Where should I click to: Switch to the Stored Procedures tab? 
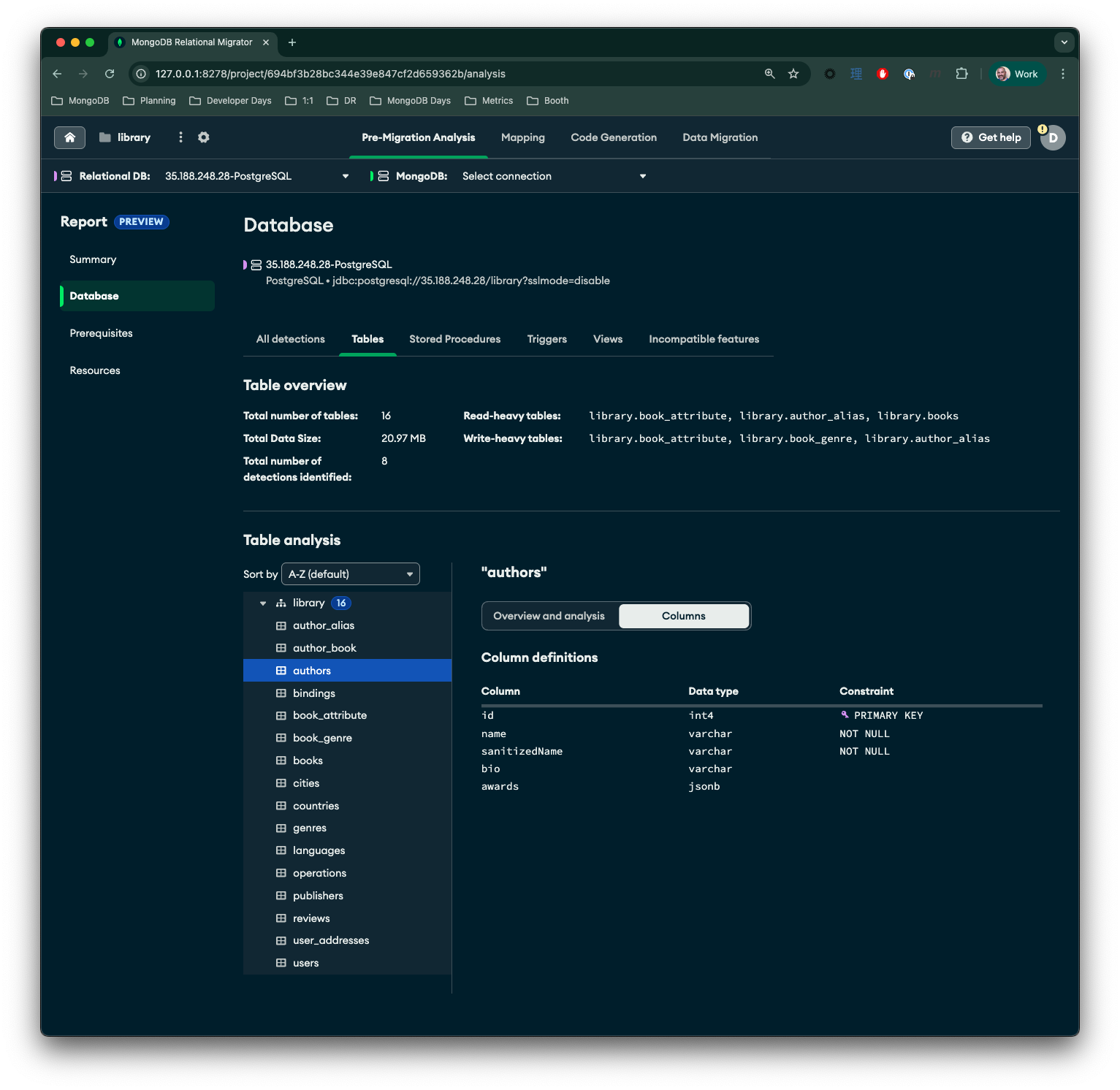(454, 339)
